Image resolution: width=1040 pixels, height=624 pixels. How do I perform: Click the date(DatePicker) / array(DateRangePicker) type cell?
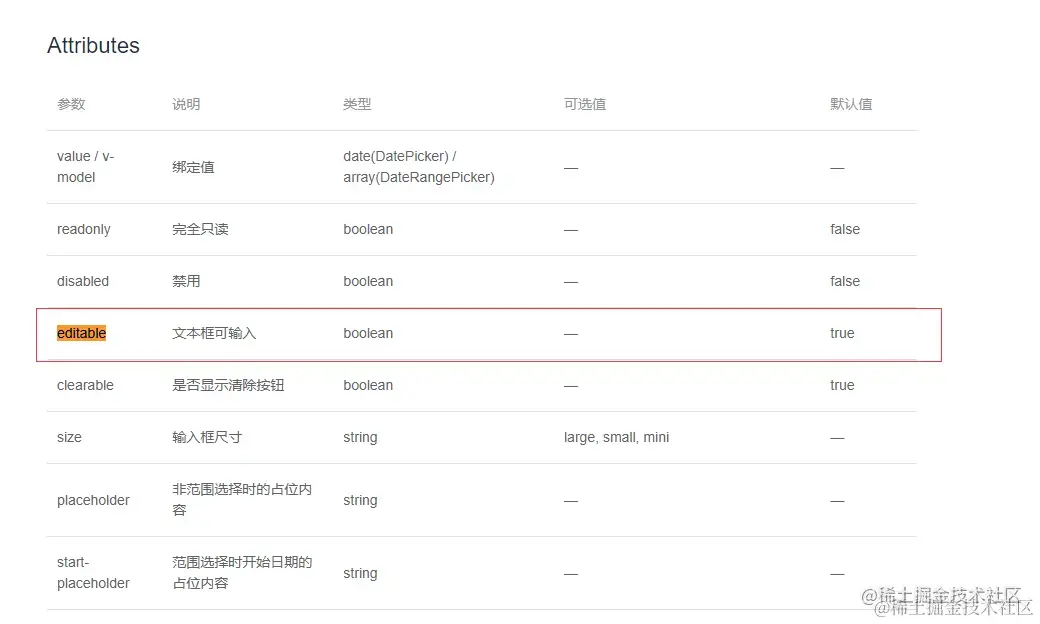(x=419, y=166)
